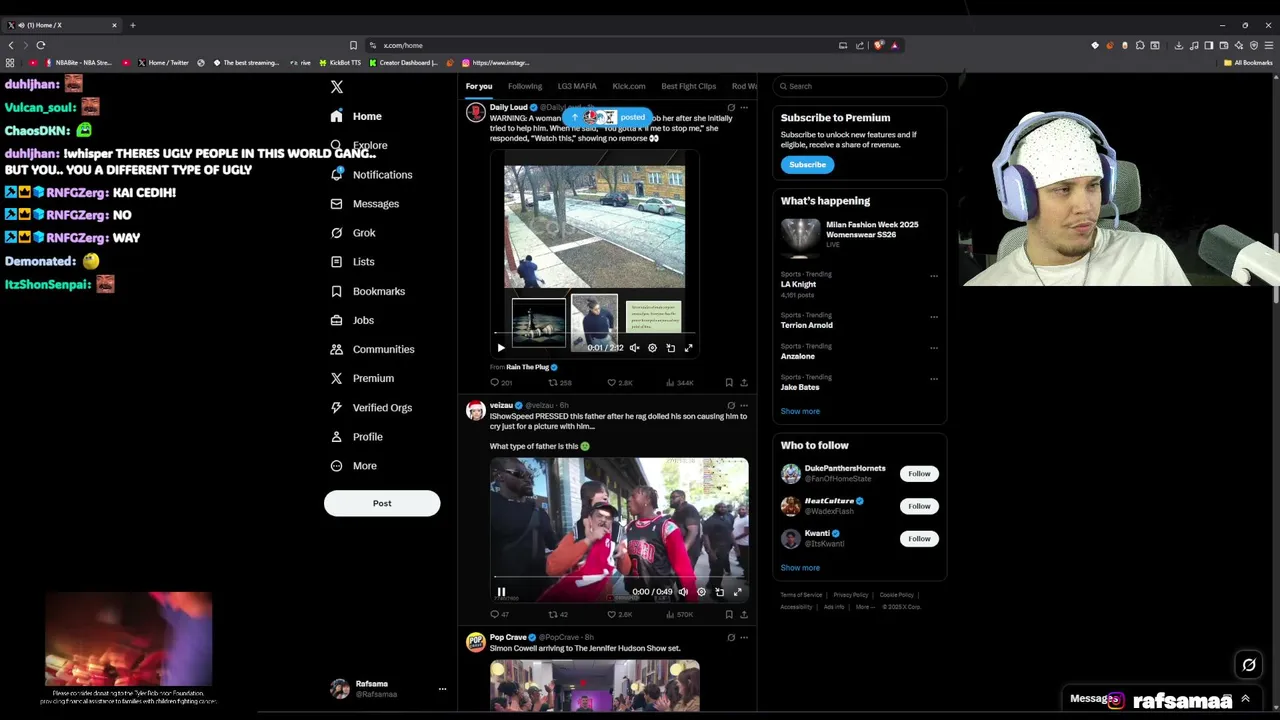Open the Creator Dashboard bookmark
The height and width of the screenshot is (720, 1280).
(404, 63)
